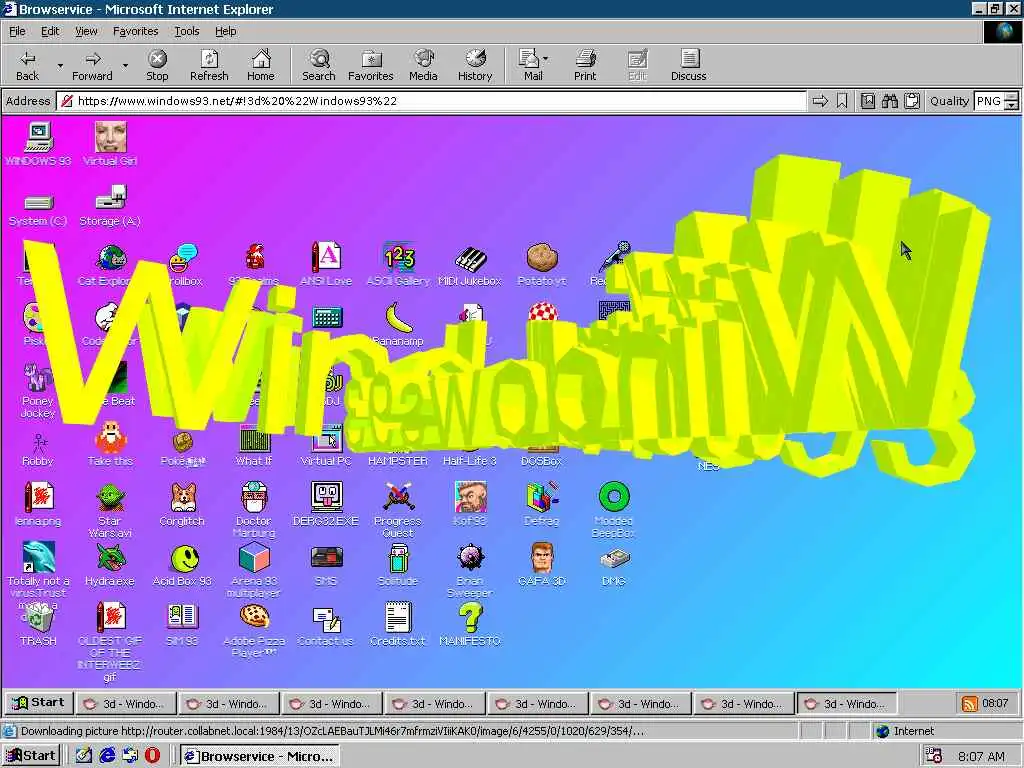This screenshot has width=1024, height=768.
Task: Click the Print toolbar button
Action: point(585,65)
